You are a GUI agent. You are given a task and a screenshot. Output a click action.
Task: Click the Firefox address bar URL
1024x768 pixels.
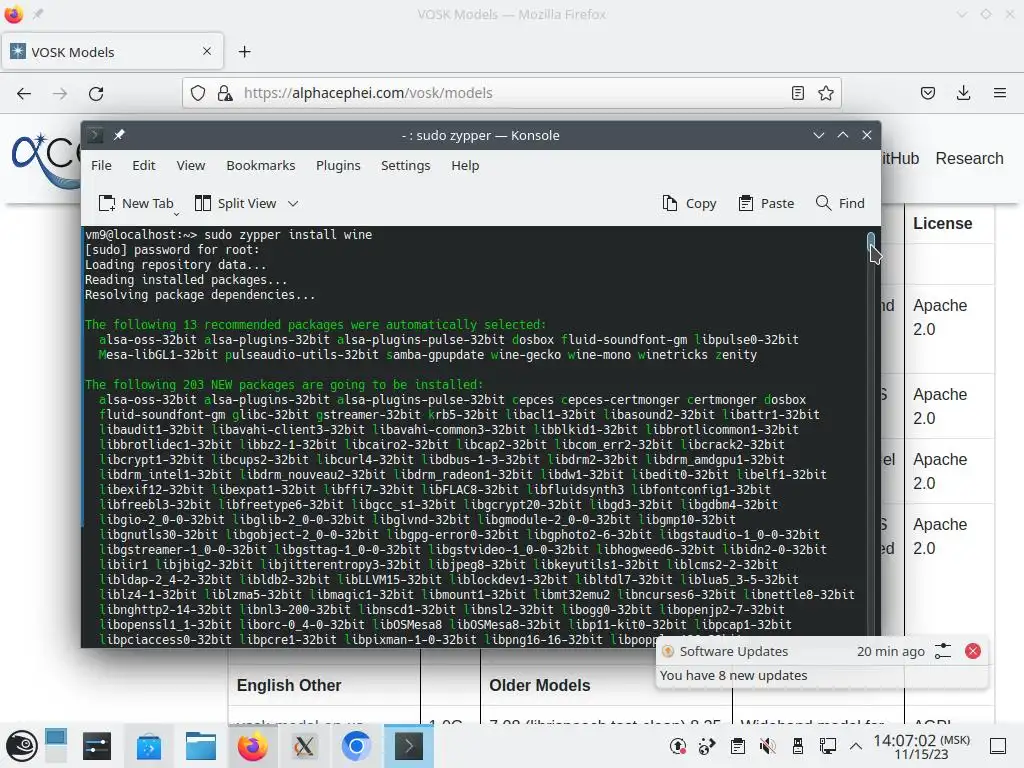pos(368,93)
